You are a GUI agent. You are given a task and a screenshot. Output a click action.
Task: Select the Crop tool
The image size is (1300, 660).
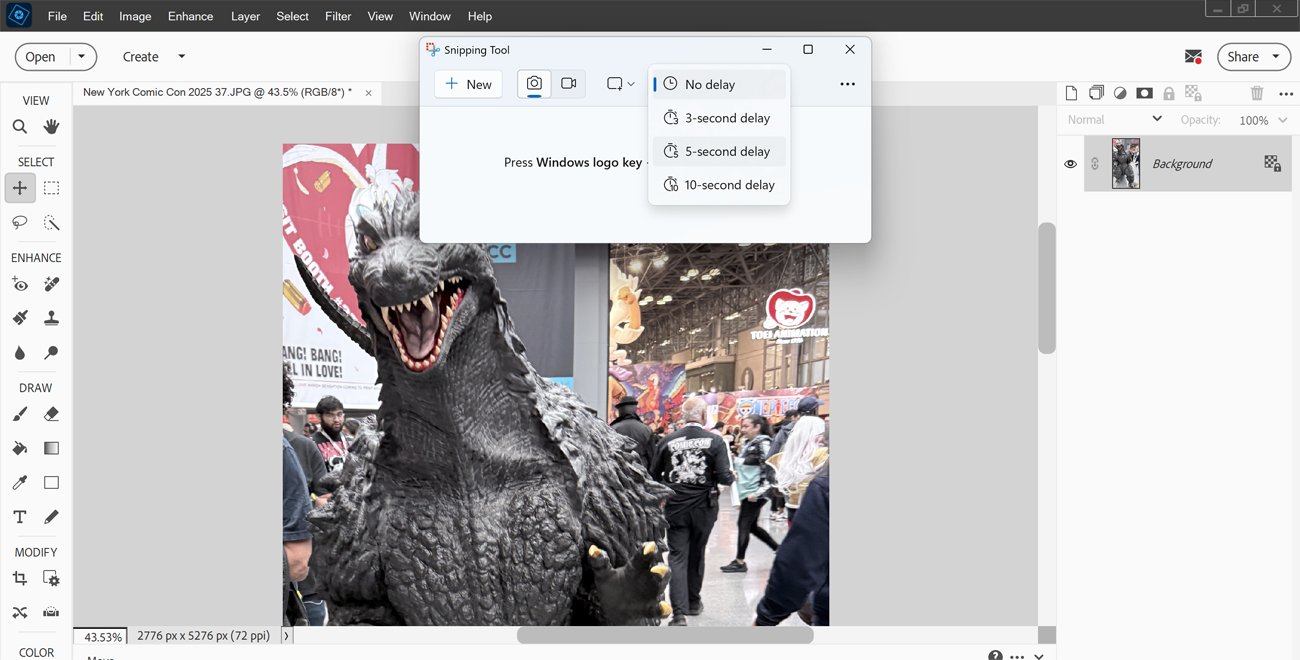(20, 578)
